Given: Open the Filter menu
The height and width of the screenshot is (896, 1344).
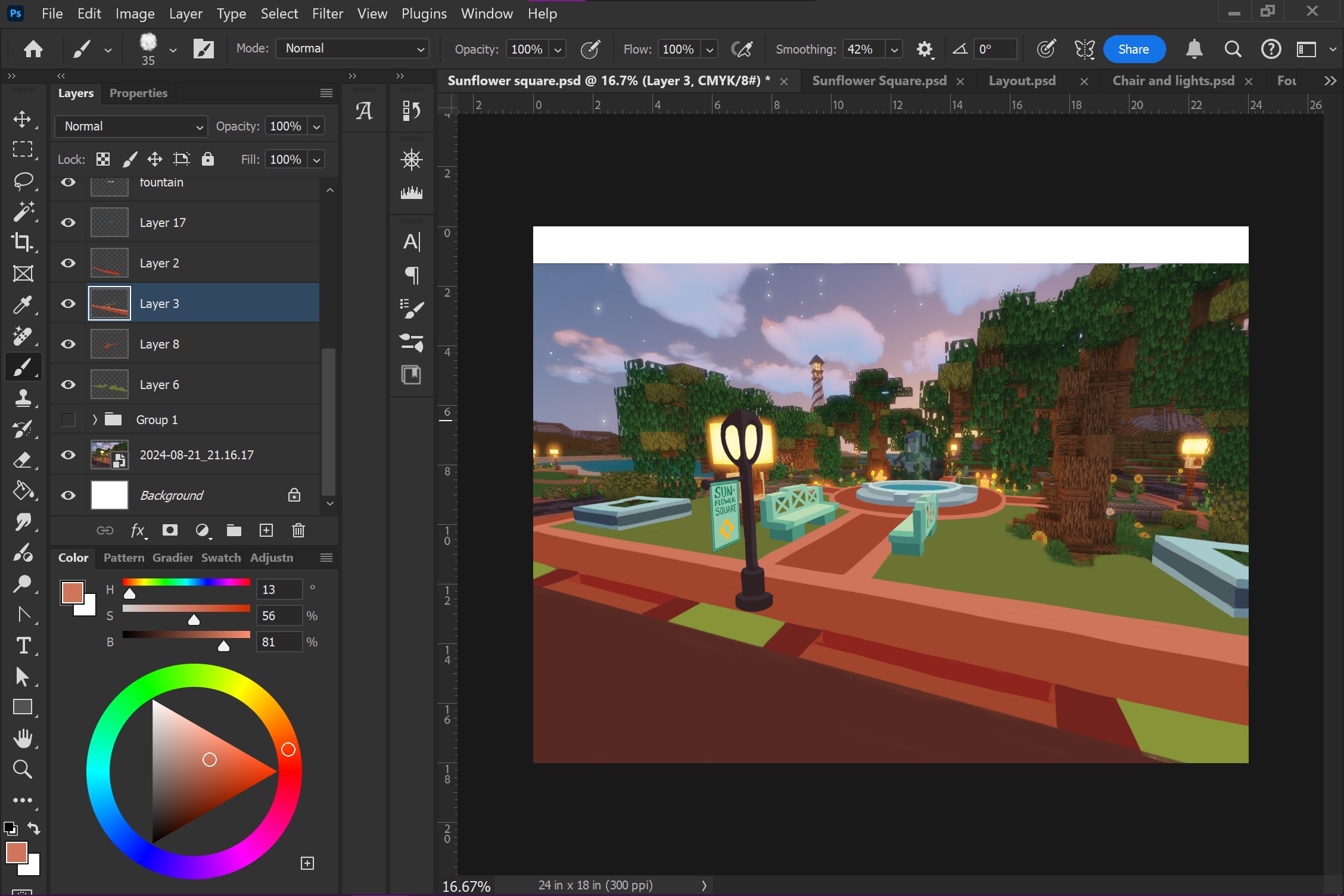Looking at the screenshot, I should [x=327, y=13].
